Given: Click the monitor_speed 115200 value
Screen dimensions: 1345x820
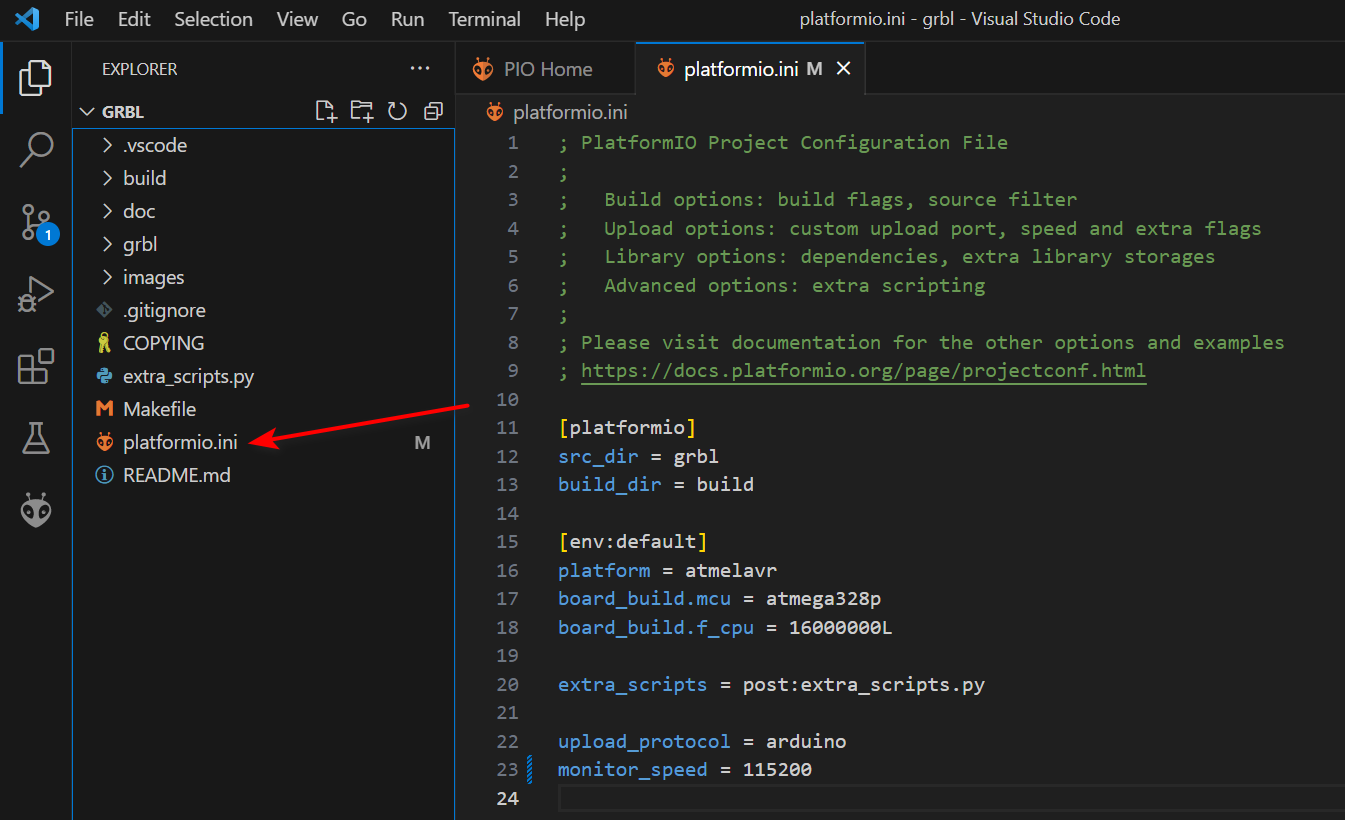Looking at the screenshot, I should pos(777,770).
